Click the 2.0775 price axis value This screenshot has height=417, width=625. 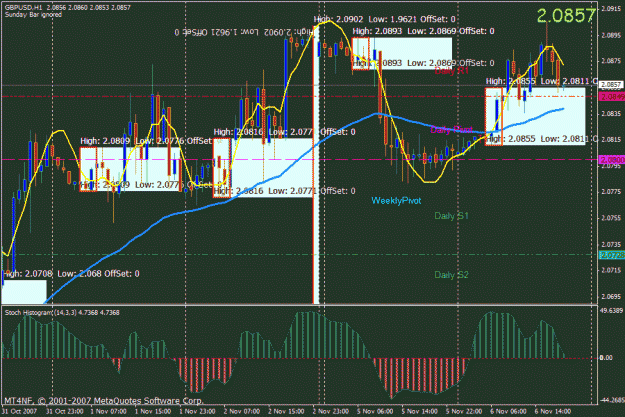(611, 192)
